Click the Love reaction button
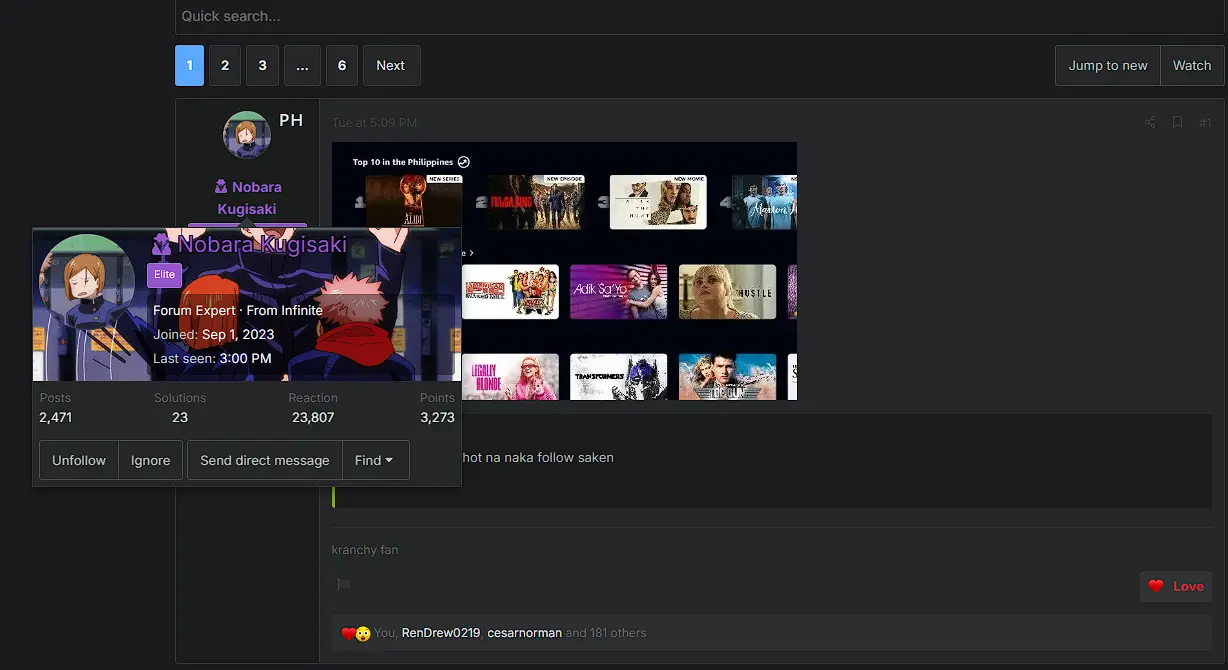This screenshot has width=1228, height=670. tap(1176, 586)
